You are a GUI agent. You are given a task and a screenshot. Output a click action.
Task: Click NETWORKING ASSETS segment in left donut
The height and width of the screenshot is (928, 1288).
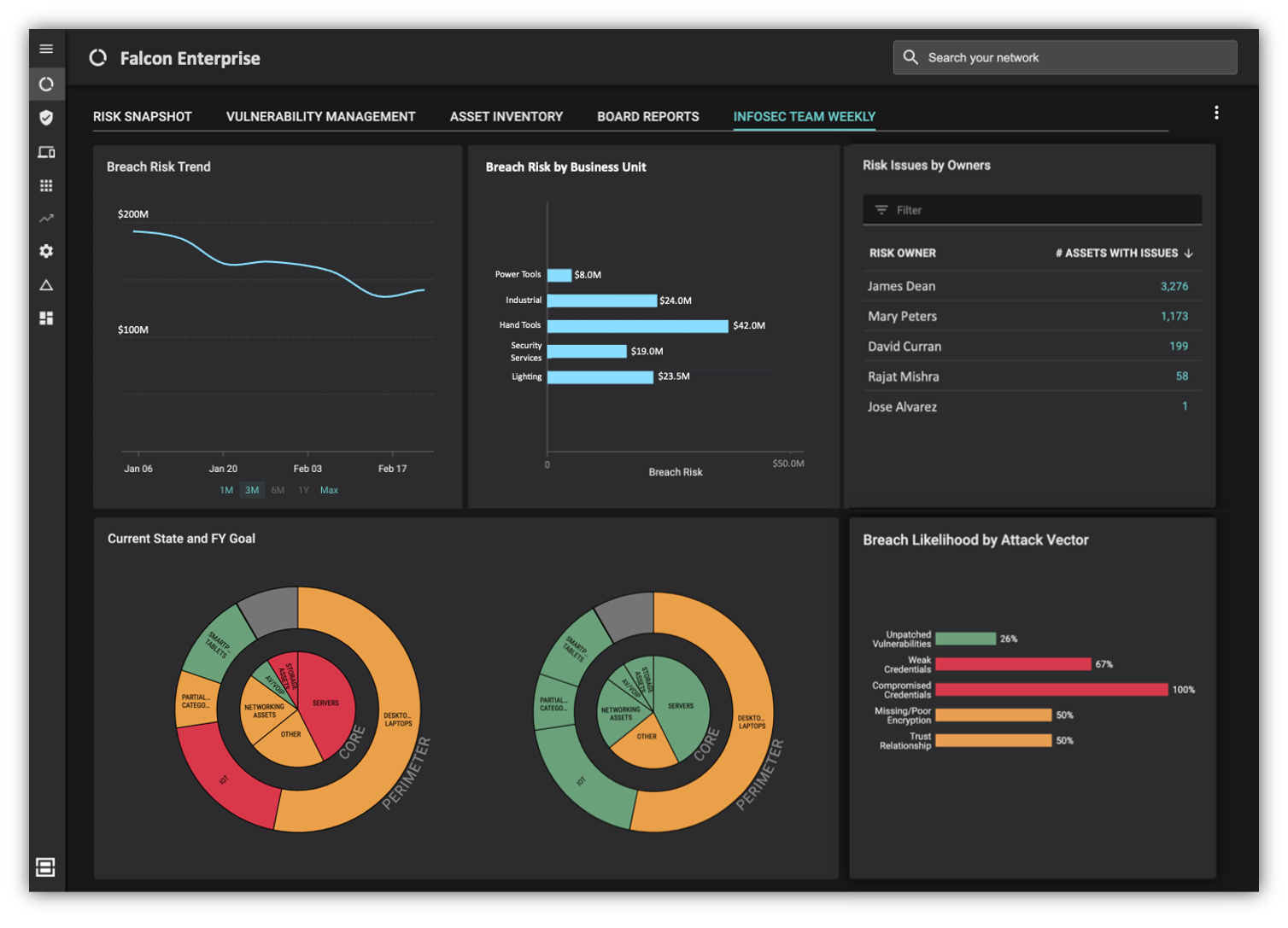(x=265, y=711)
